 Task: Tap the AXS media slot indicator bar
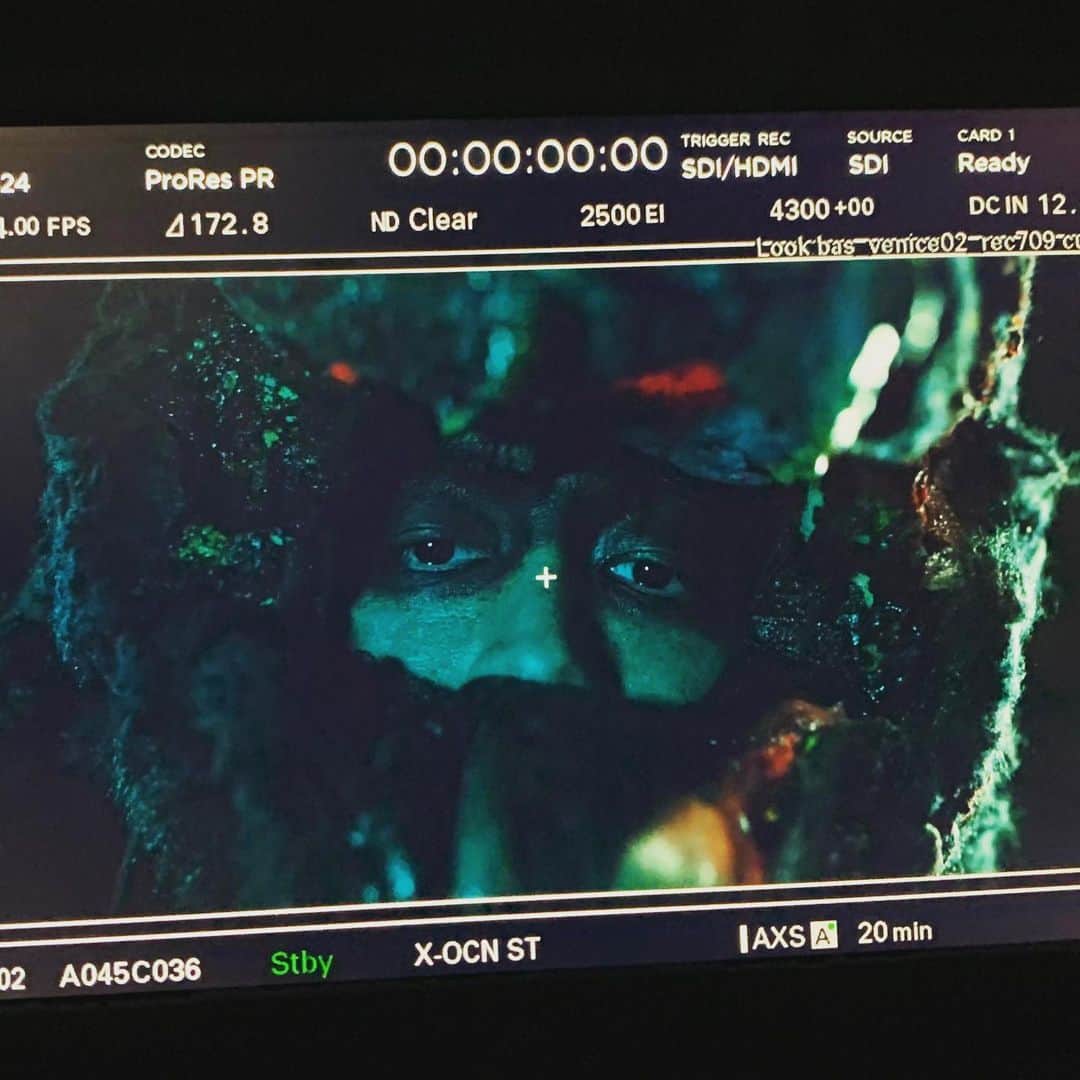coord(743,939)
